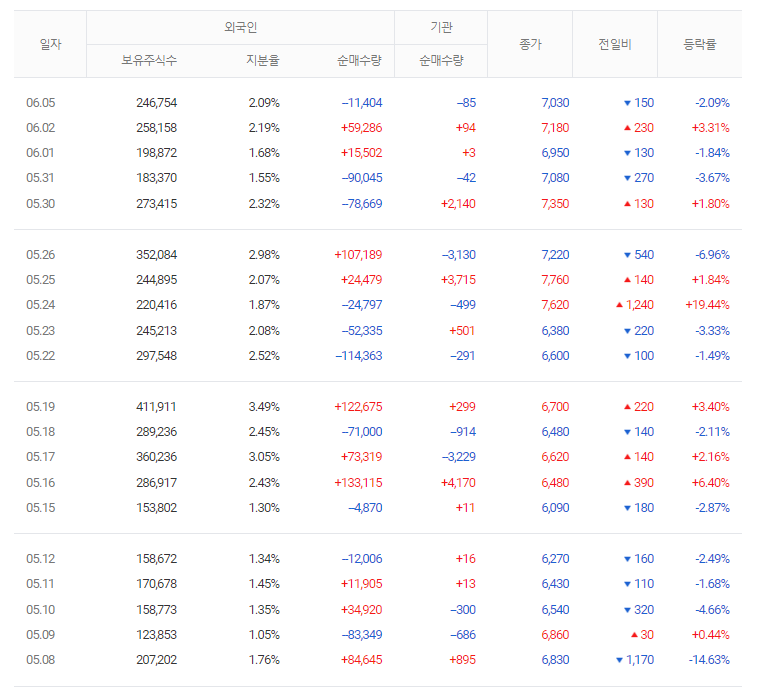Select the 05.16 date cell
The image size is (757, 691).
41,482
